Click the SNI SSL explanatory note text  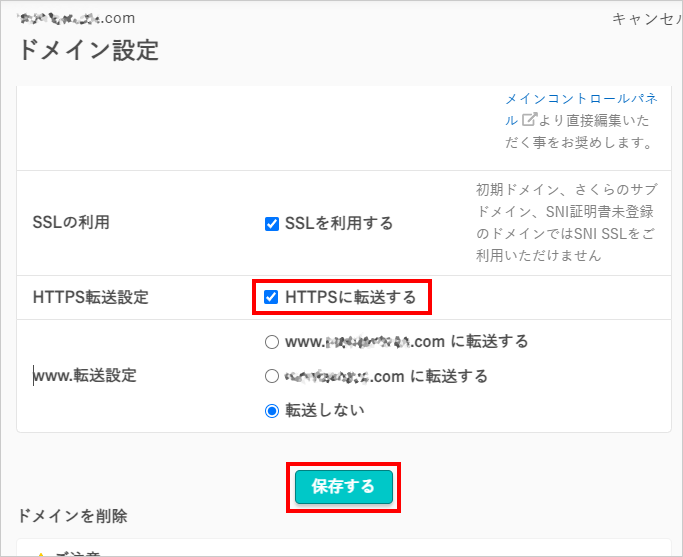[x=566, y=223]
